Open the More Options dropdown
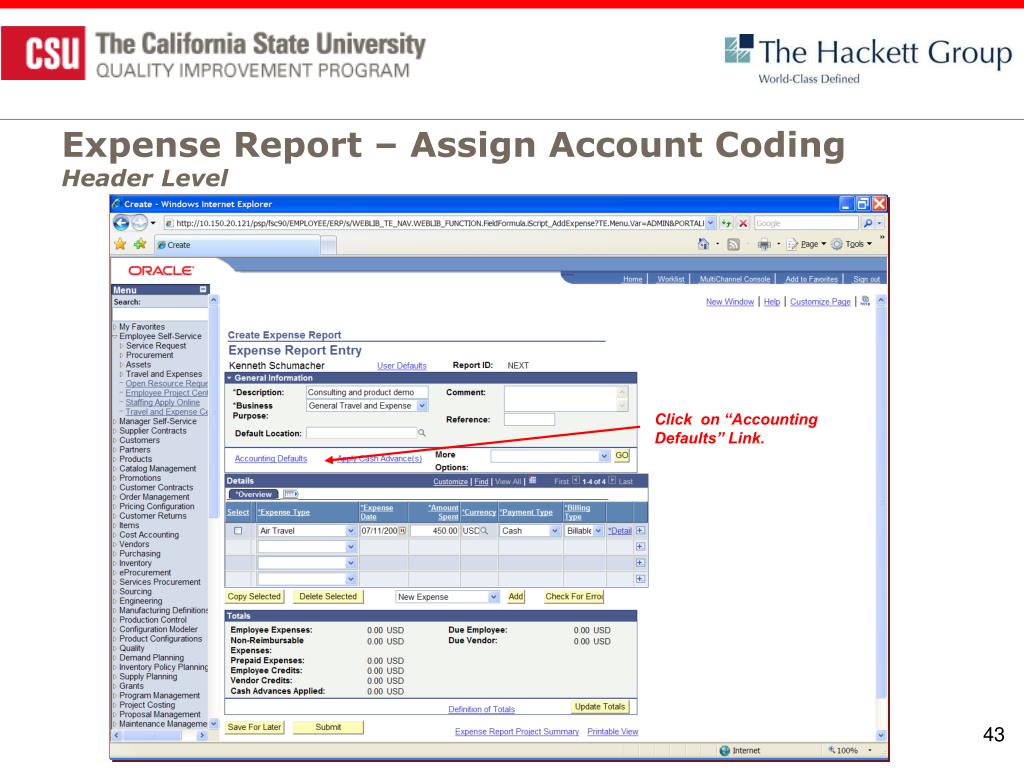Screen dimensions: 1024x768 click(604, 456)
